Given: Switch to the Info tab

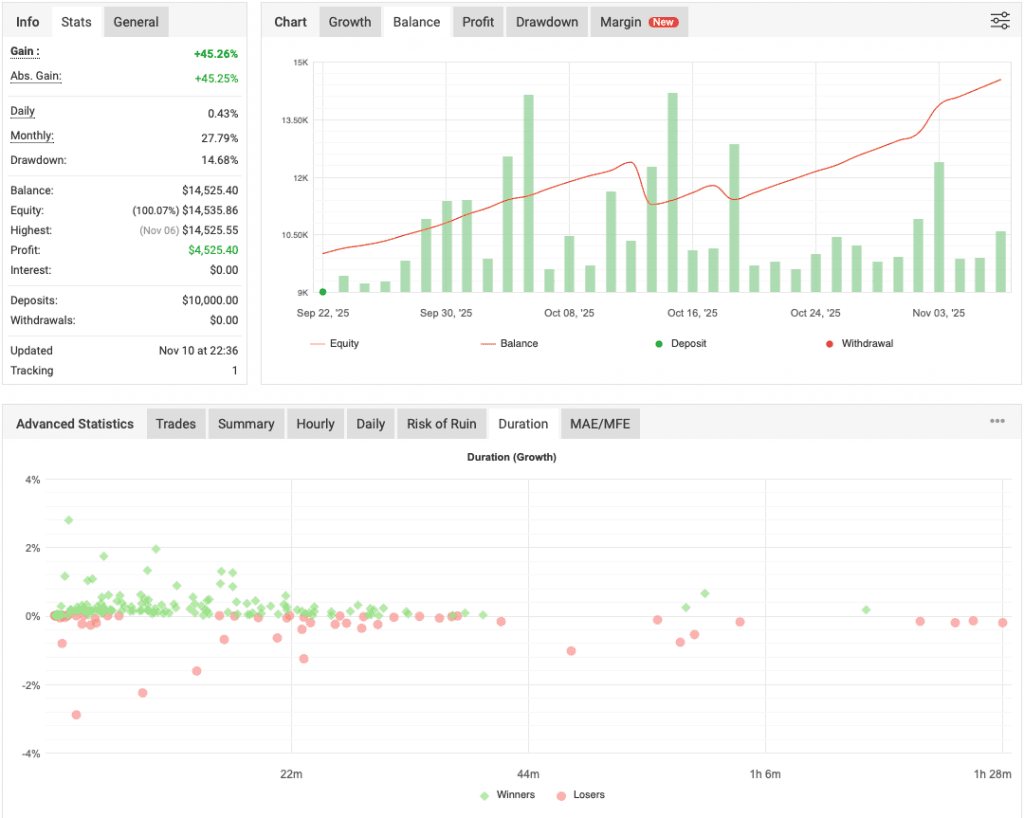Looking at the screenshot, I should (27, 21).
